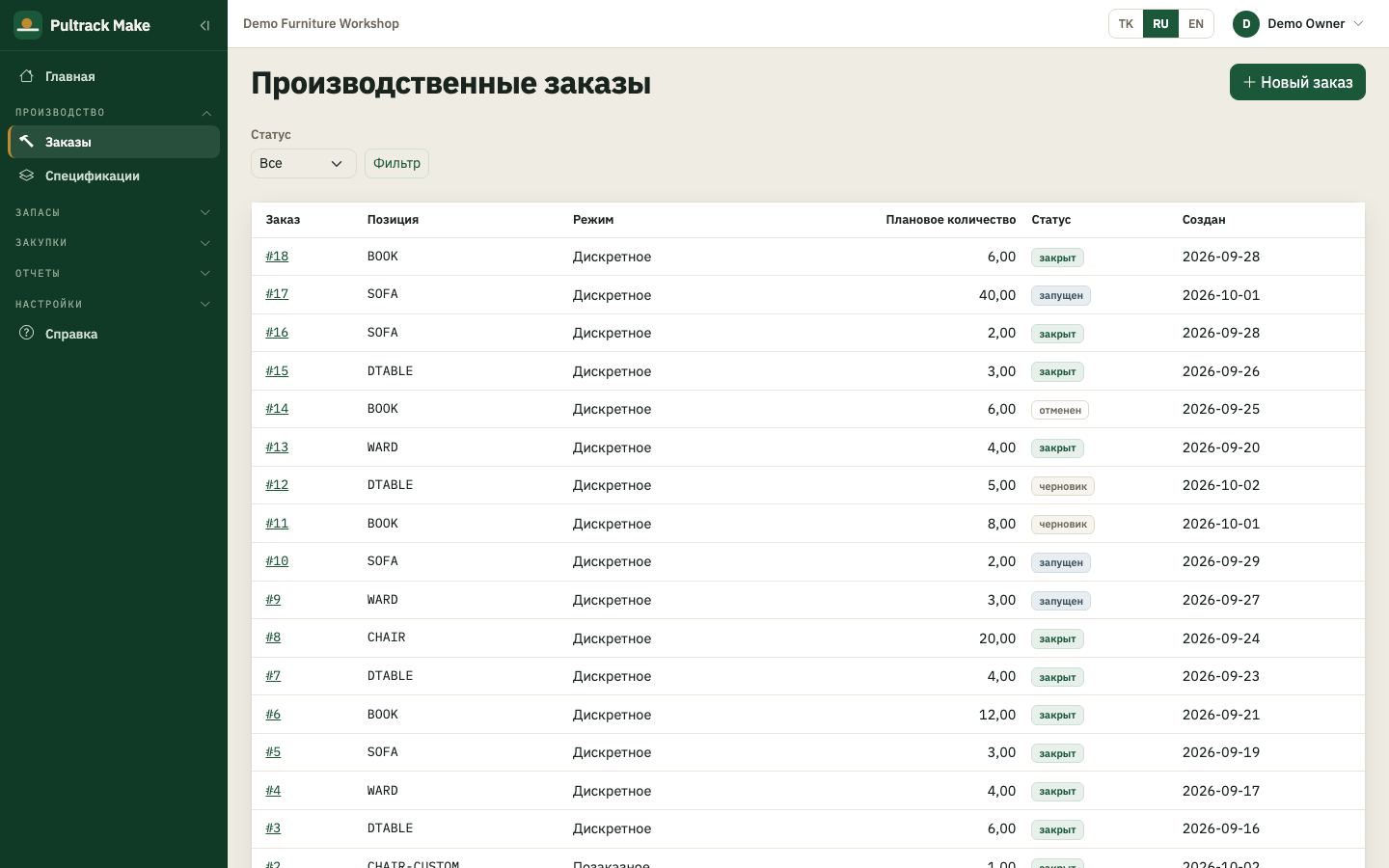This screenshot has height=868, width=1389.
Task: Click the date 2026-09-21 of order #6
Action: click(1221, 715)
